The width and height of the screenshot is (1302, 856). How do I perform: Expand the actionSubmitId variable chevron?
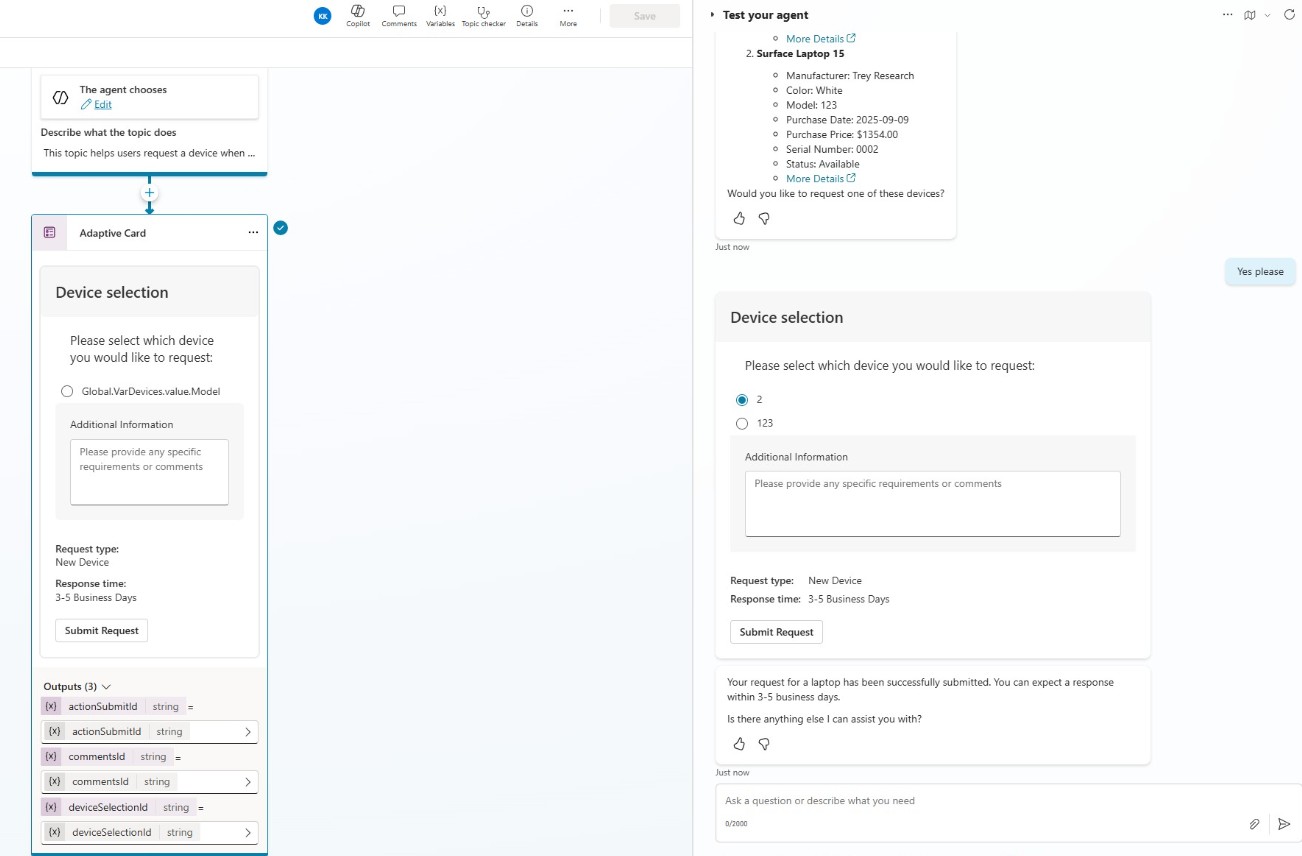[x=247, y=732]
